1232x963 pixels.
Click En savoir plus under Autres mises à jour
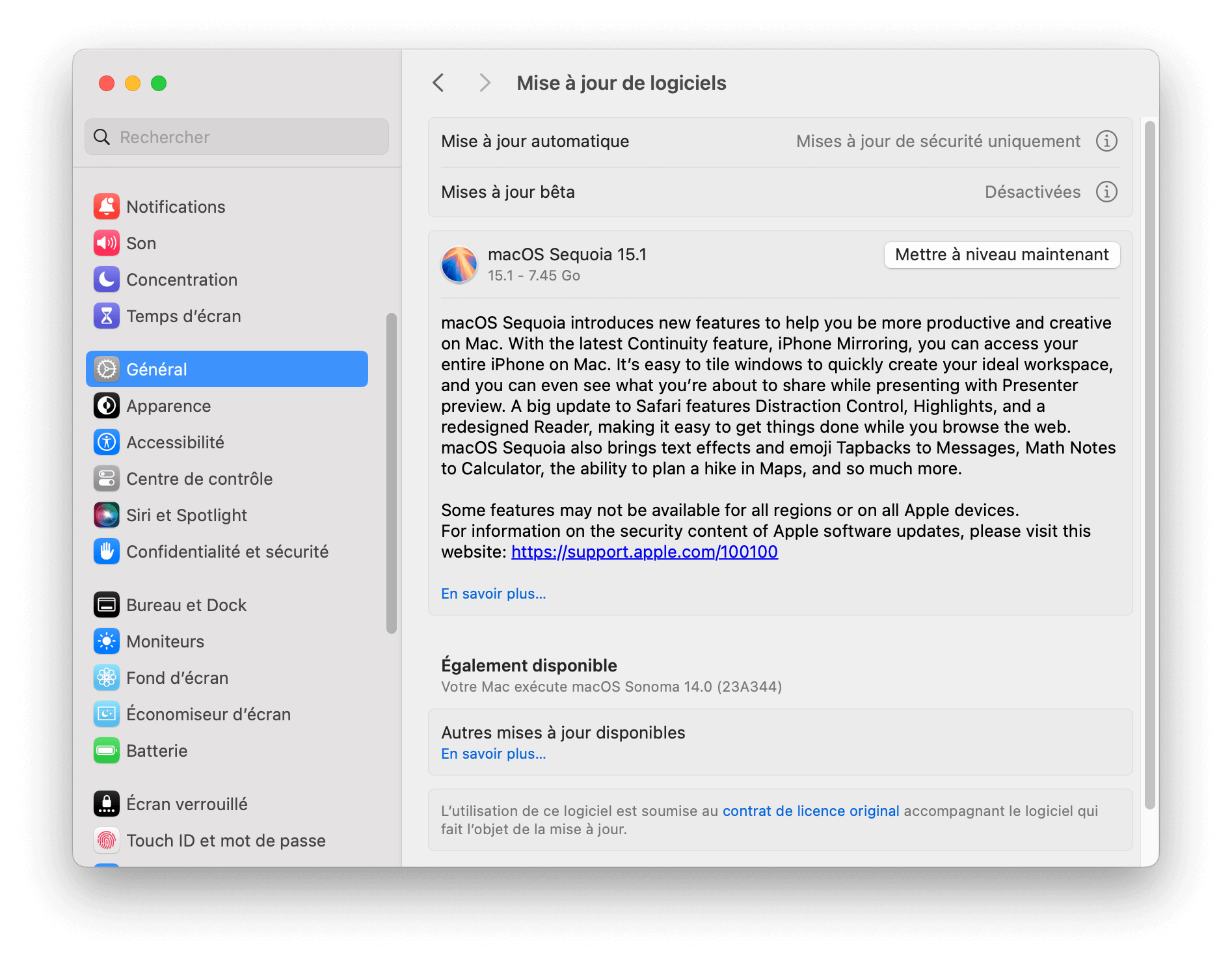493,753
